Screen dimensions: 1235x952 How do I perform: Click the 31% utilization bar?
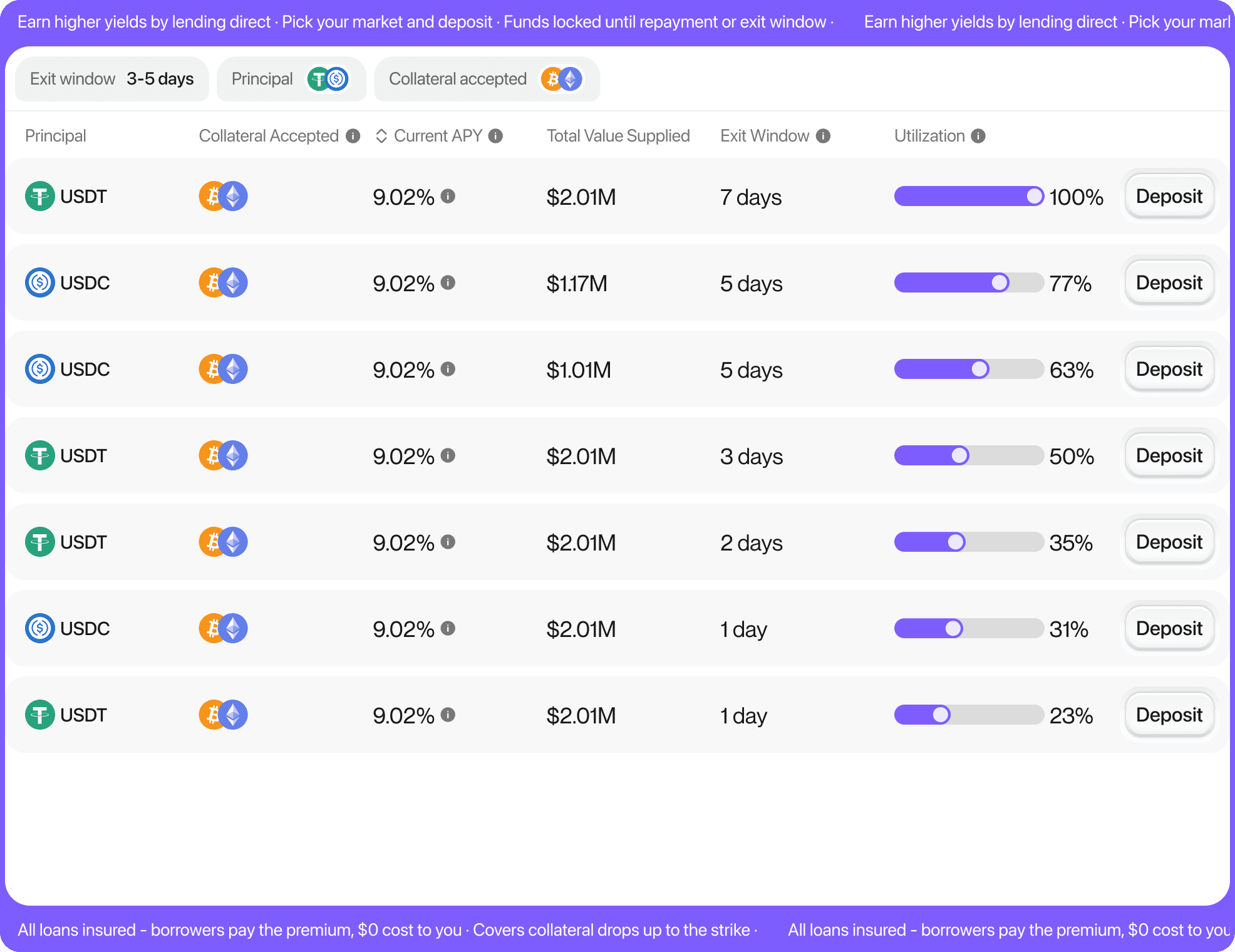969,628
